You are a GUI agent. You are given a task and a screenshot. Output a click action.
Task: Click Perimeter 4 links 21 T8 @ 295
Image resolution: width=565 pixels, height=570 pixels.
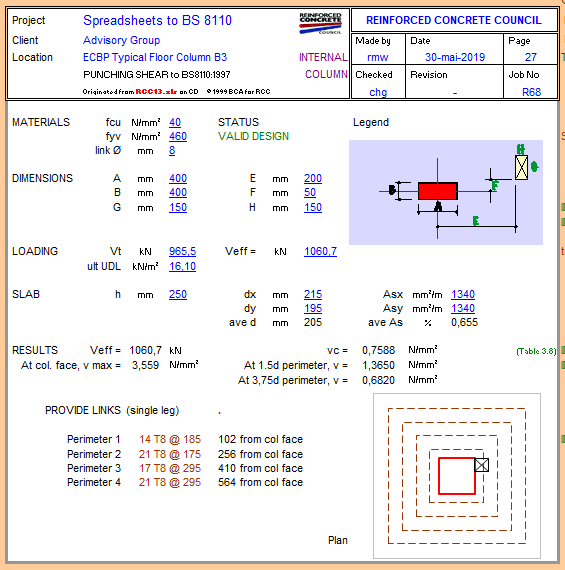pyautogui.click(x=170, y=482)
